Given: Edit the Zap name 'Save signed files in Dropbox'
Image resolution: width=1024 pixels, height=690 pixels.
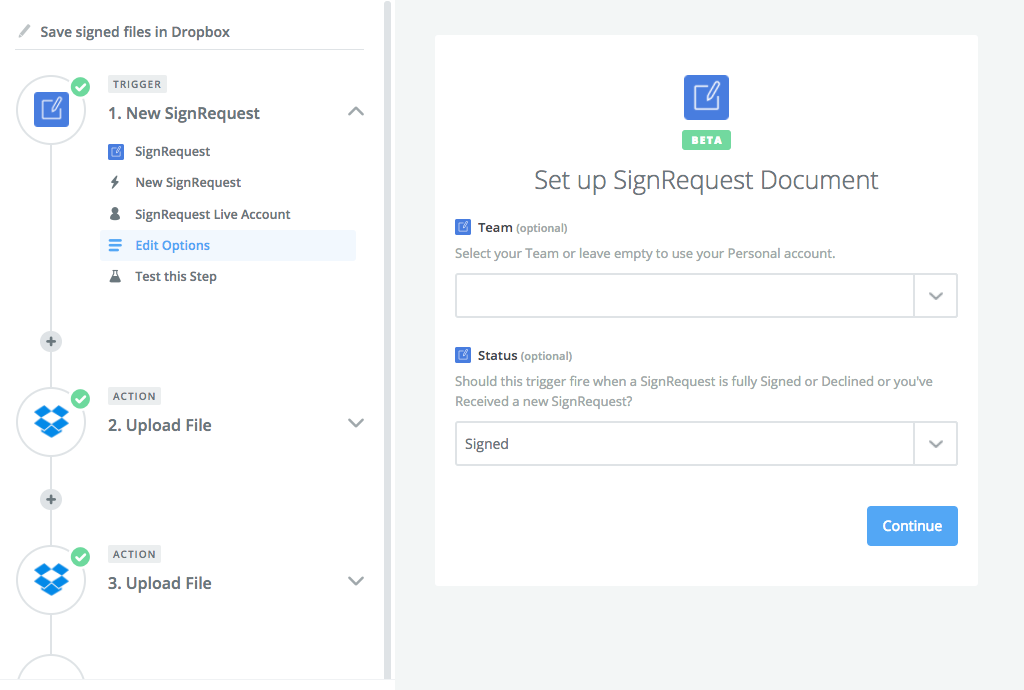Looking at the screenshot, I should pos(135,31).
